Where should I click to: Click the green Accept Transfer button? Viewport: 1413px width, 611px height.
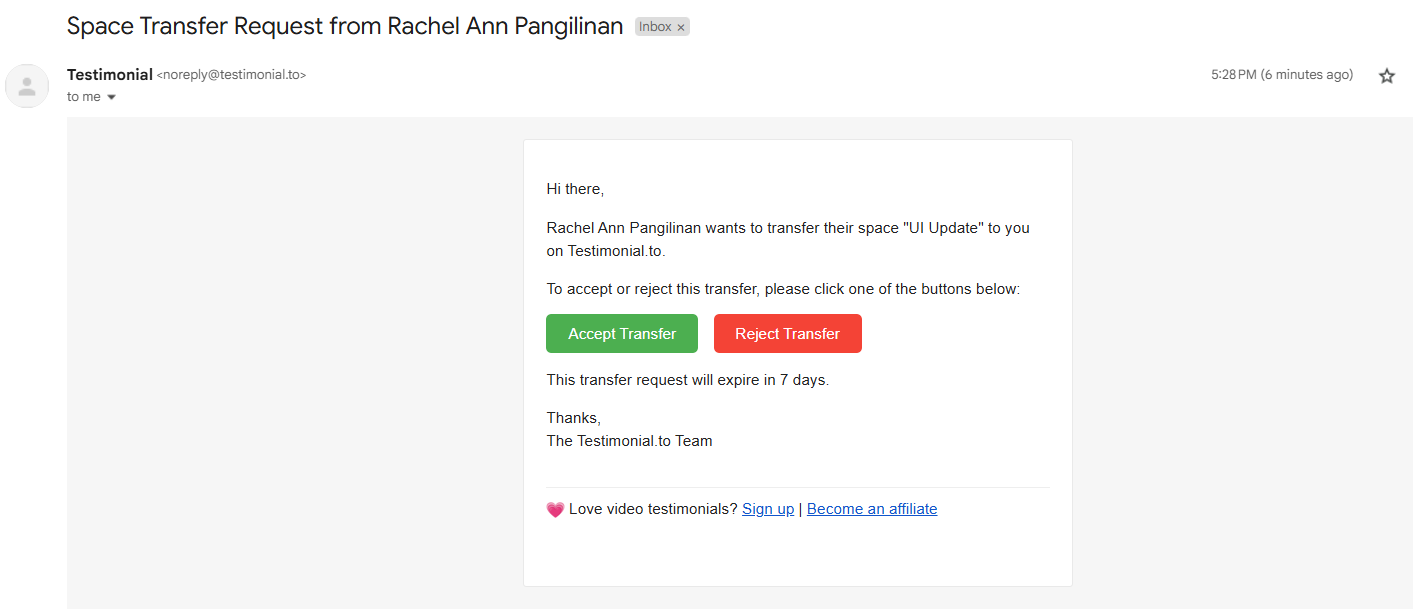point(622,334)
